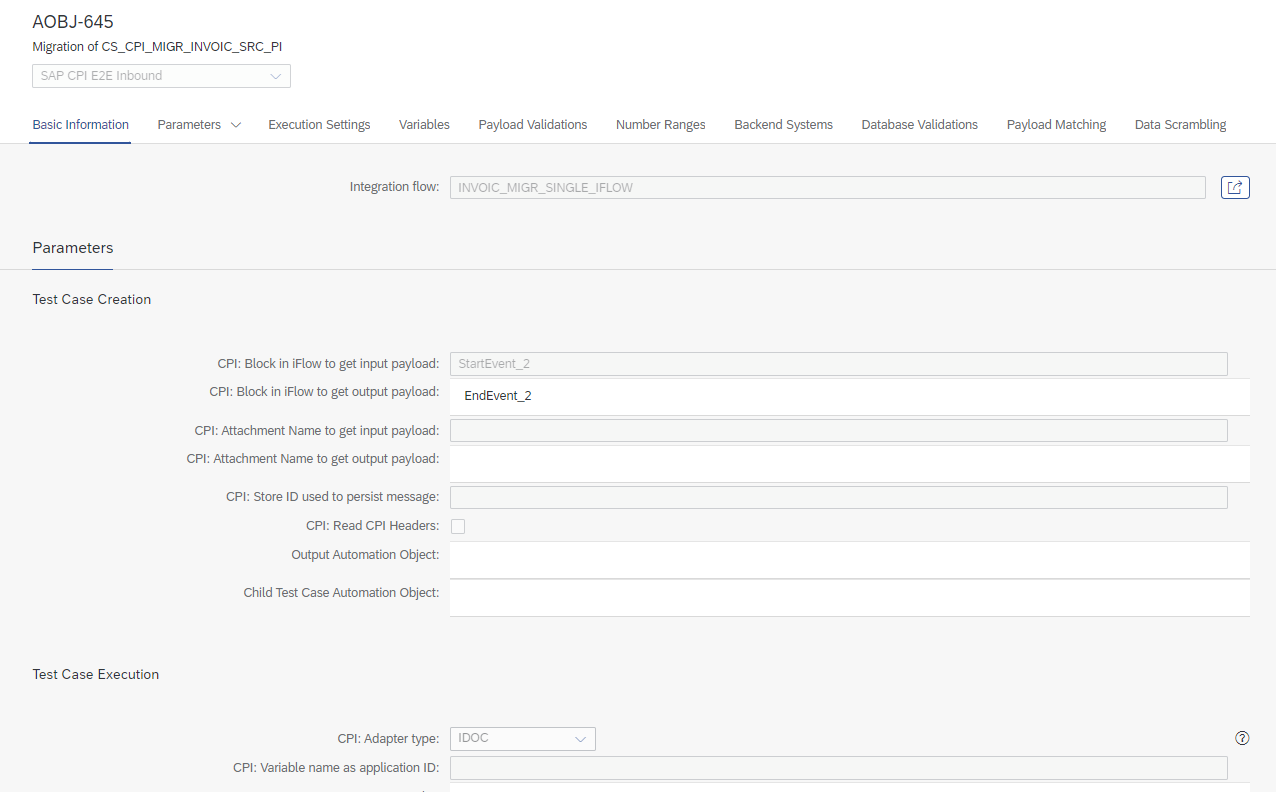This screenshot has width=1276, height=792.
Task: Open the Number Ranges tab
Action: pyautogui.click(x=660, y=125)
